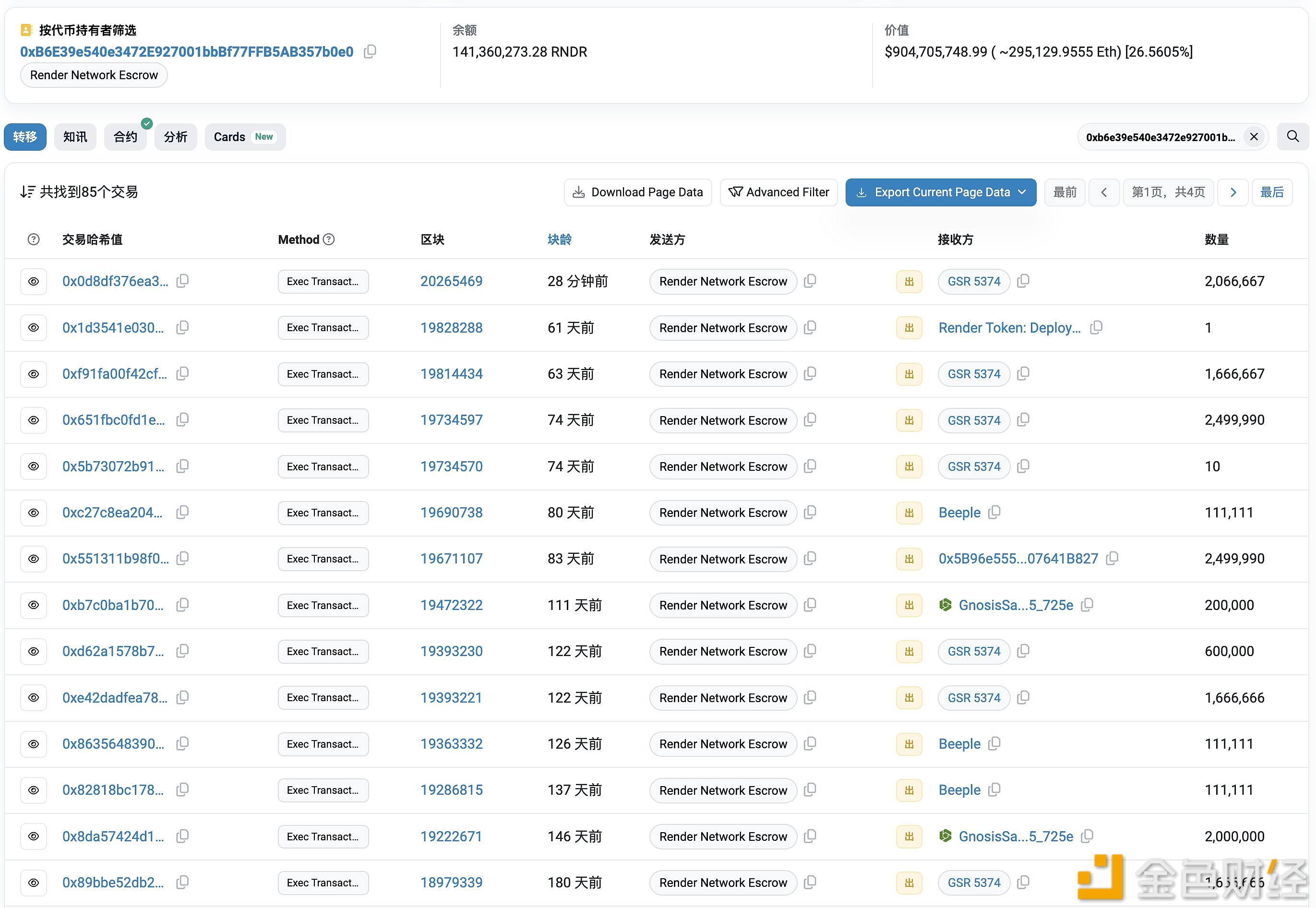Open holder address 0xB6E39e540e3472E927001bbBf77FFB5AB357b0e0
This screenshot has height=908, width=1316.
(x=187, y=52)
